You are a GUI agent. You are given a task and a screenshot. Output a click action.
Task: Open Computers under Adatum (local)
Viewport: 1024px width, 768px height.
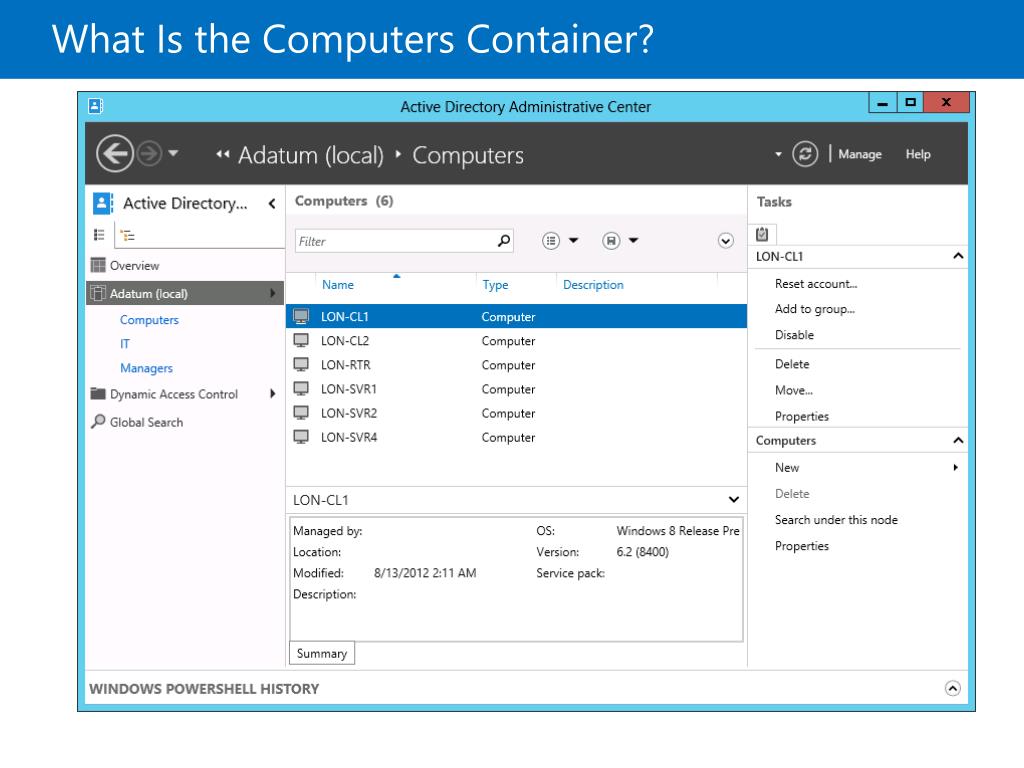(x=149, y=320)
